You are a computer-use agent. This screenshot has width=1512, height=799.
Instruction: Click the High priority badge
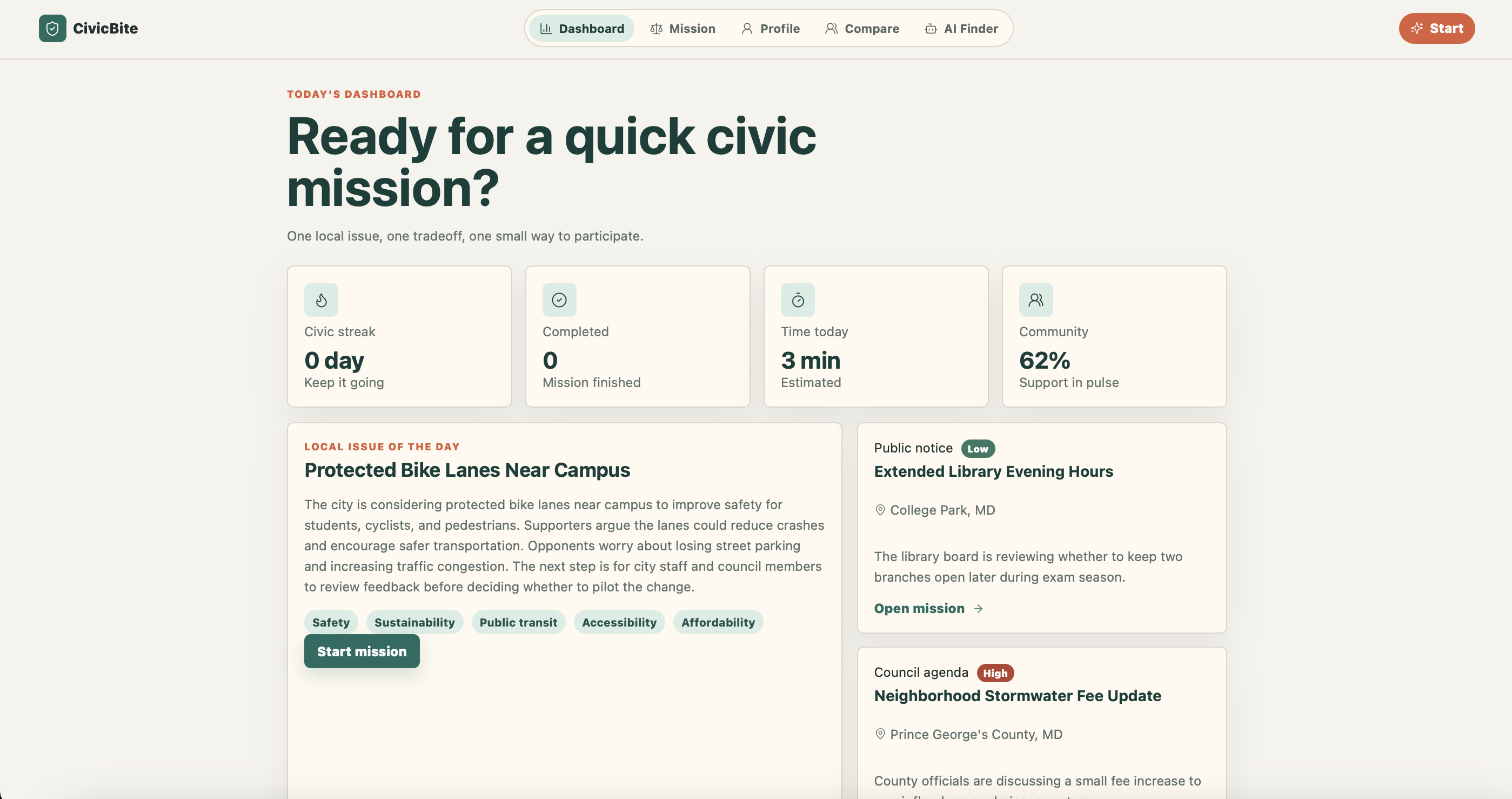tap(995, 673)
